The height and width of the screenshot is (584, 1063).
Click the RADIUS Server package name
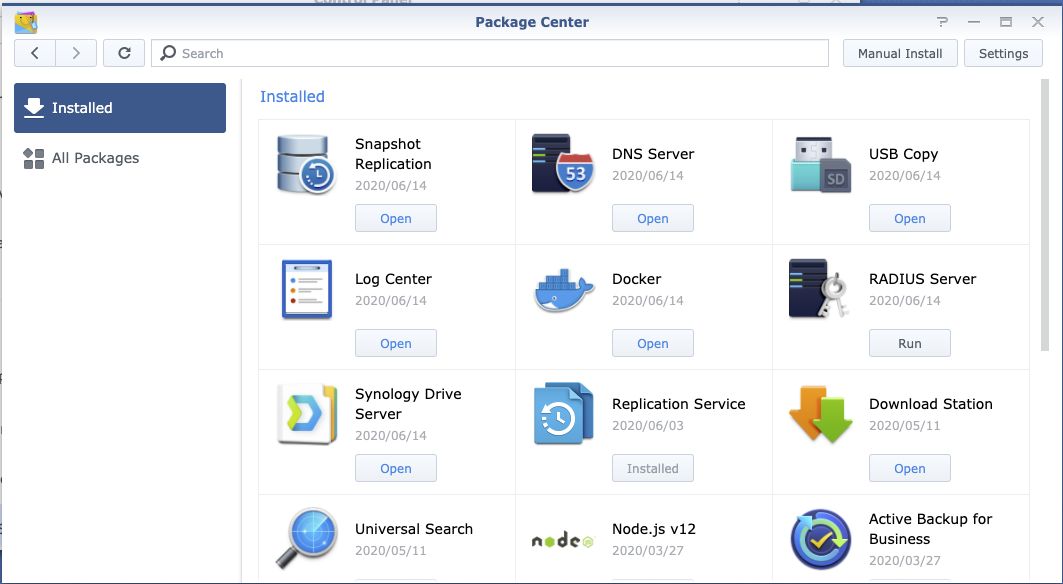923,279
